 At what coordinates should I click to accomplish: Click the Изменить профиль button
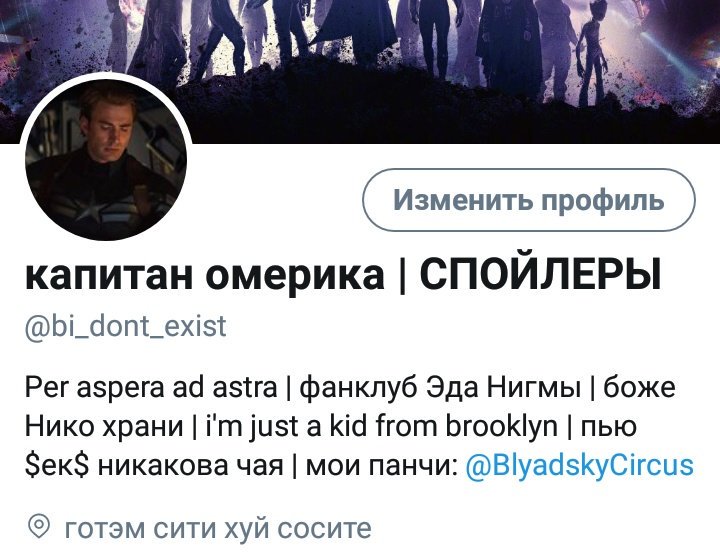(529, 200)
